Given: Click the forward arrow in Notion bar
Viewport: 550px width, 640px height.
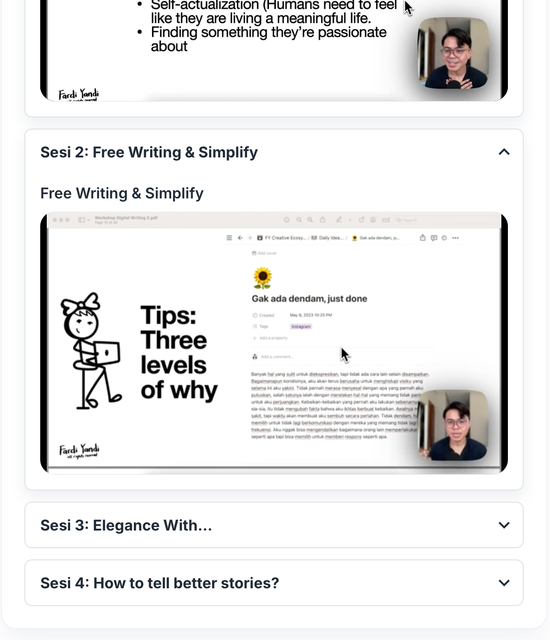Looking at the screenshot, I should [x=249, y=238].
